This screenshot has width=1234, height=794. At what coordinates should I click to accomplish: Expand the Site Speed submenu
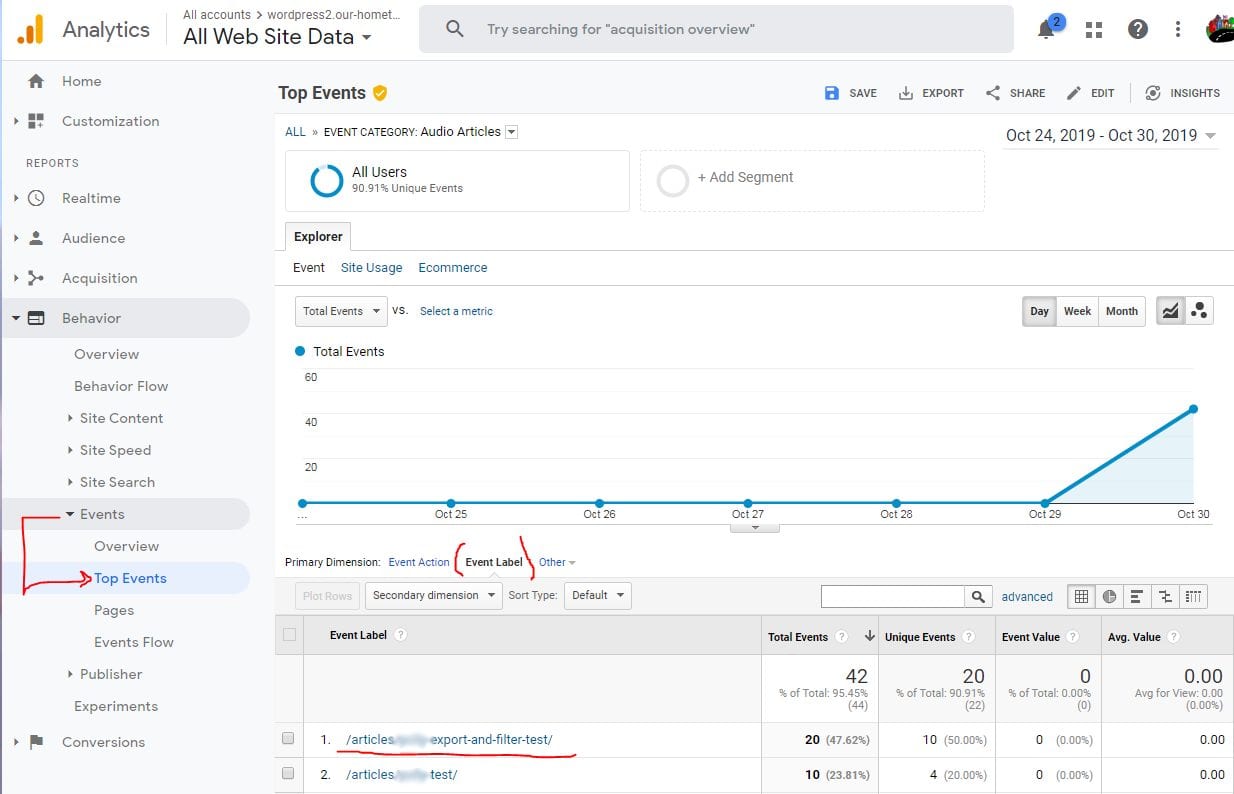[70, 450]
